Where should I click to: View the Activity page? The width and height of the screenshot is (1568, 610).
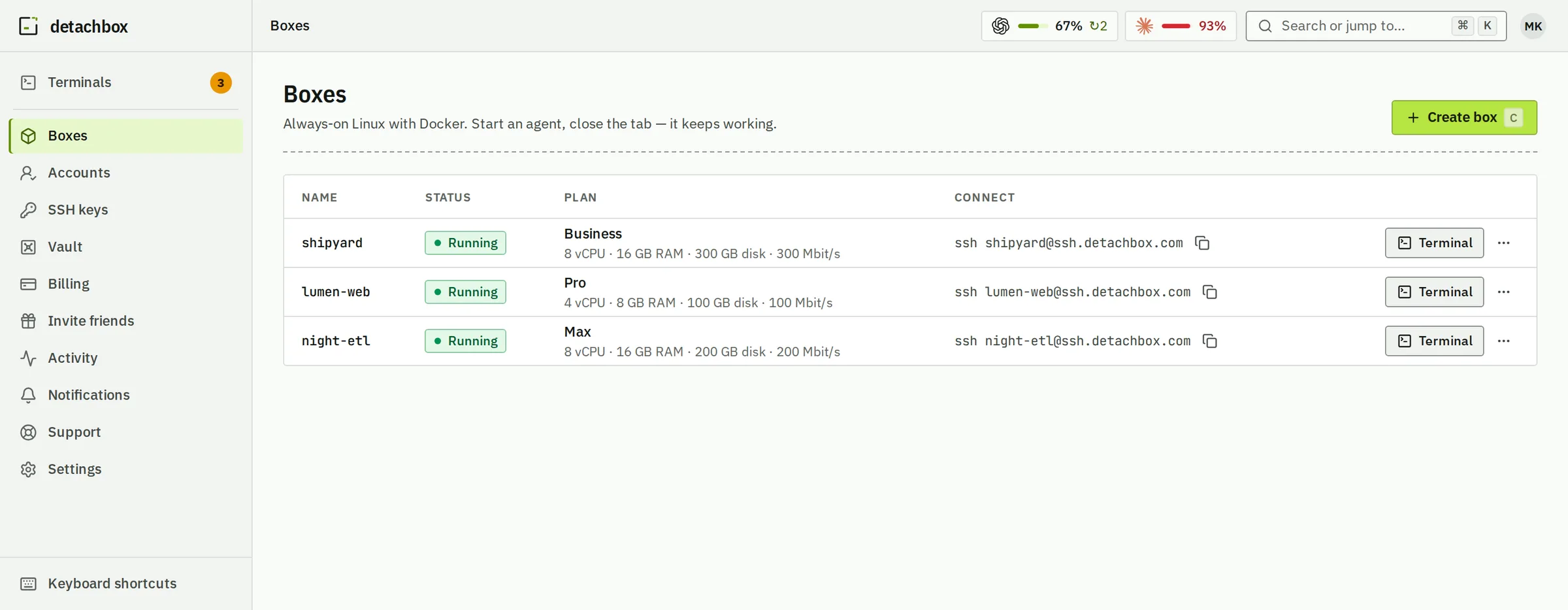pos(125,358)
